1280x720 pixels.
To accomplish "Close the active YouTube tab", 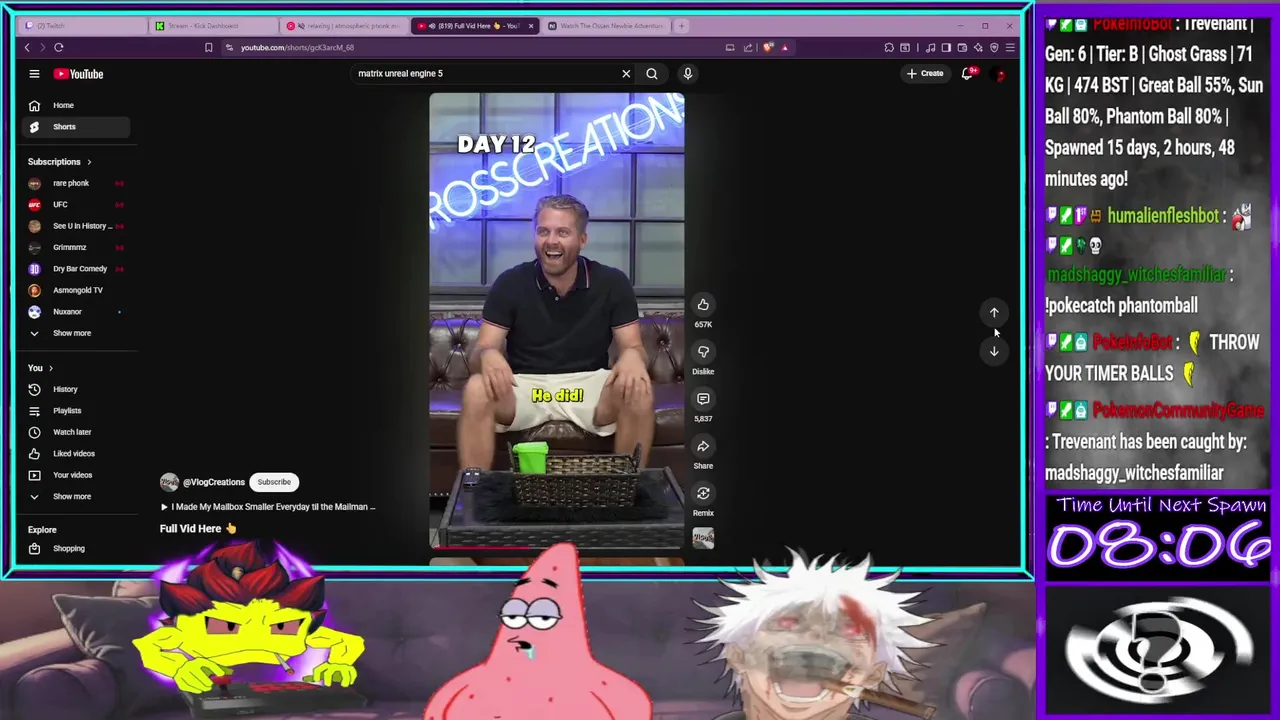I will pos(531,25).
